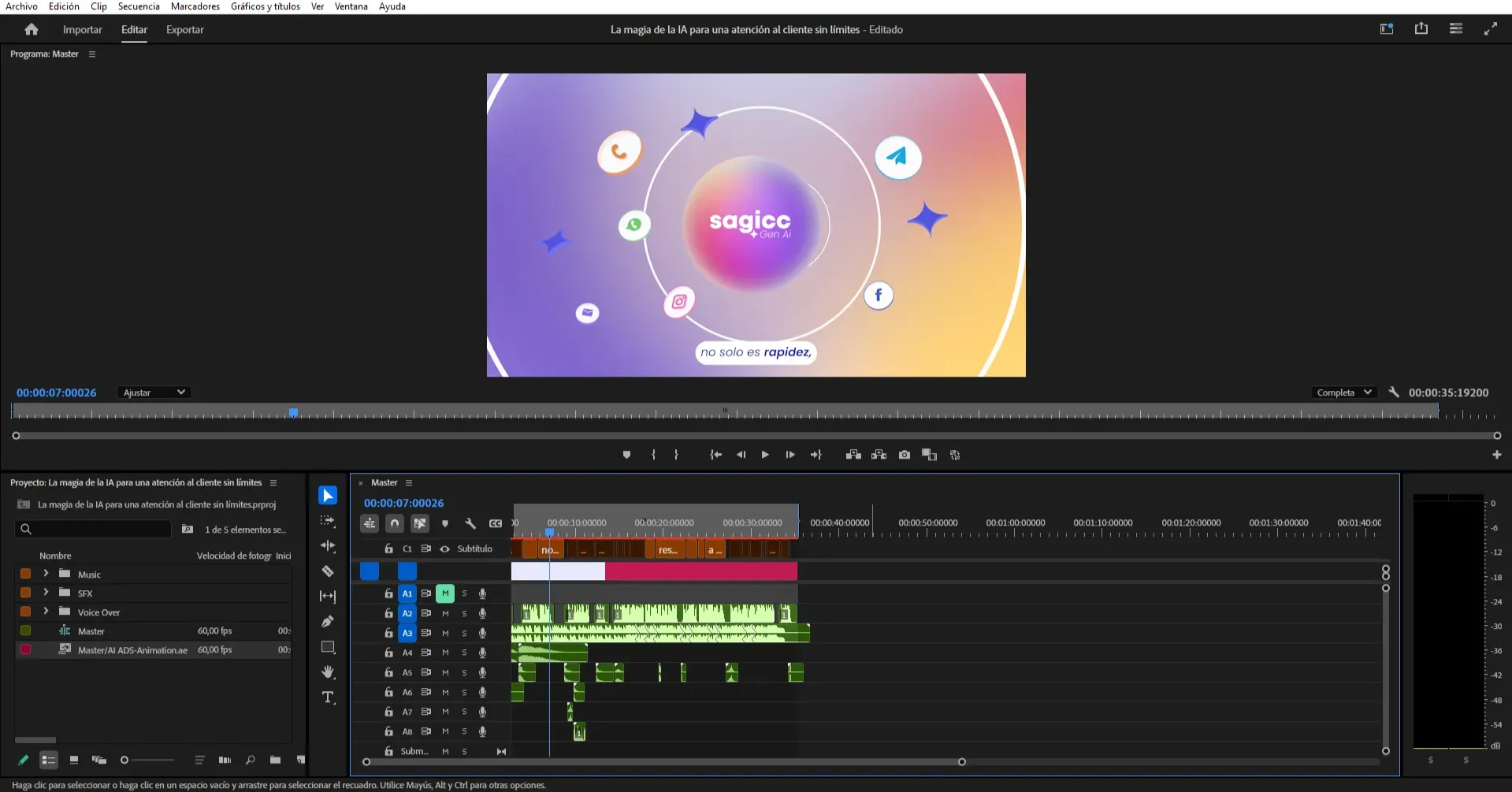Open the Ajustar zoom level dropdown
The image size is (1512, 792).
click(x=154, y=392)
